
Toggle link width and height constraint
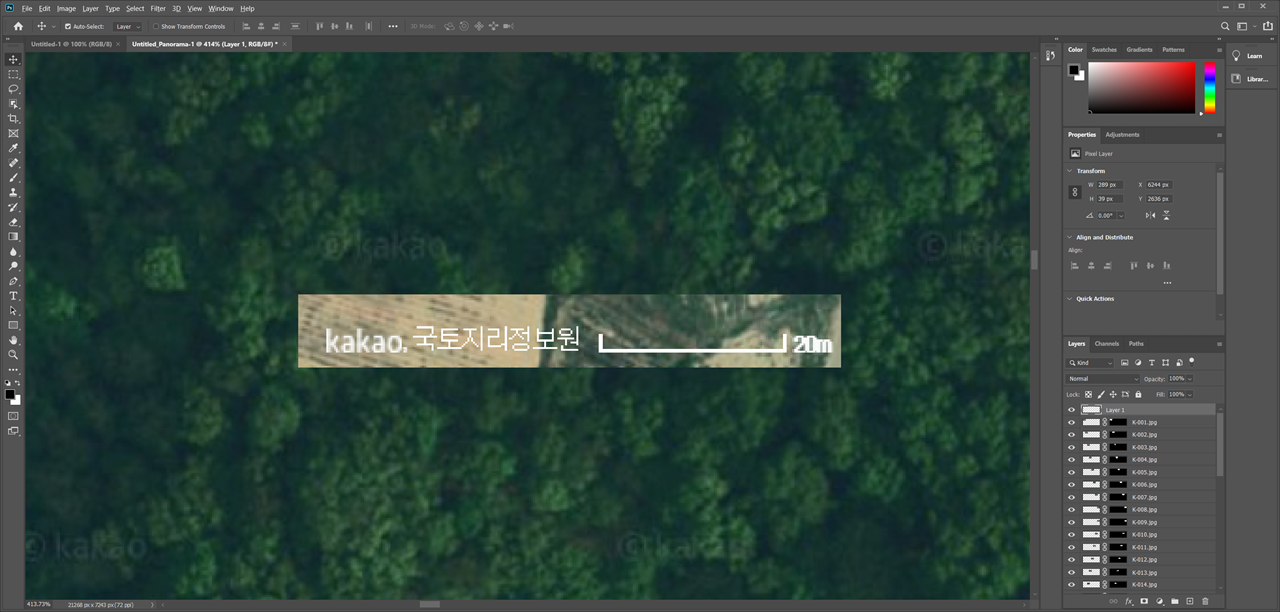pos(1075,192)
